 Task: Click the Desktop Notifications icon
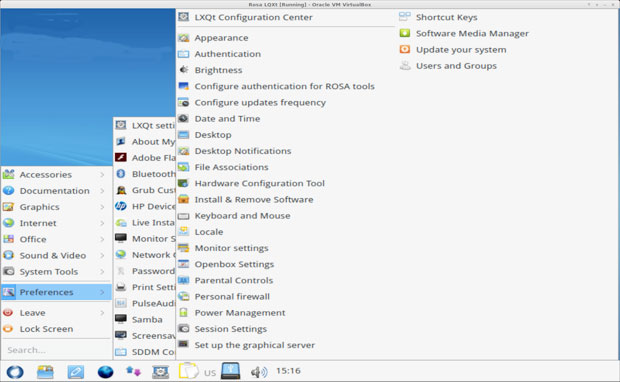[183, 151]
